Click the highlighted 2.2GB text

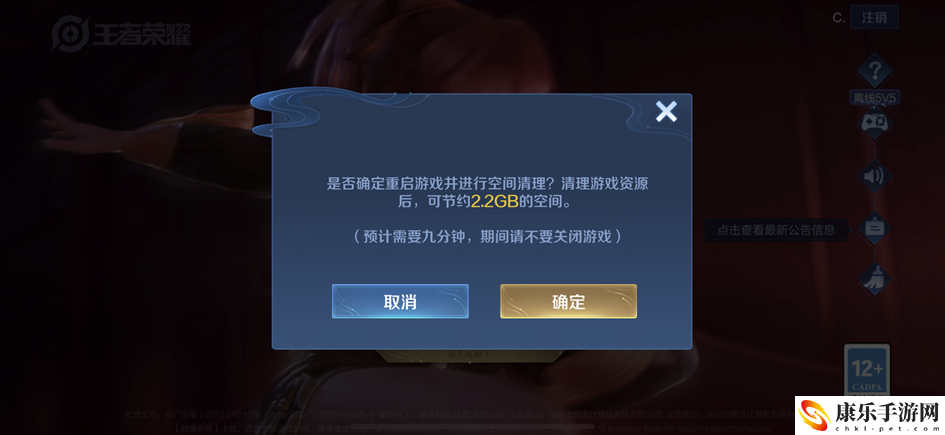coord(494,202)
